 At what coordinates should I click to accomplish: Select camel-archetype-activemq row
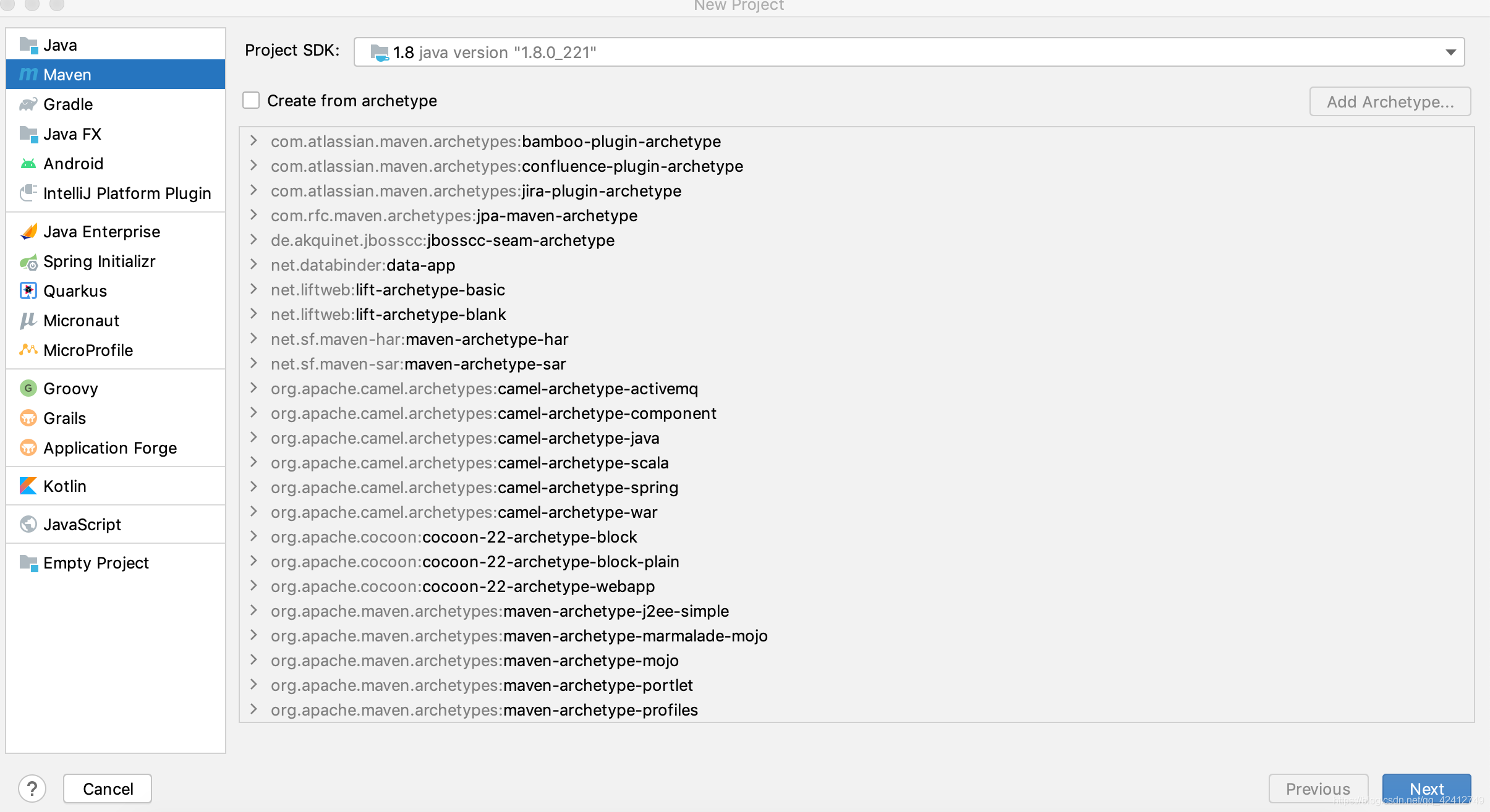click(x=856, y=389)
